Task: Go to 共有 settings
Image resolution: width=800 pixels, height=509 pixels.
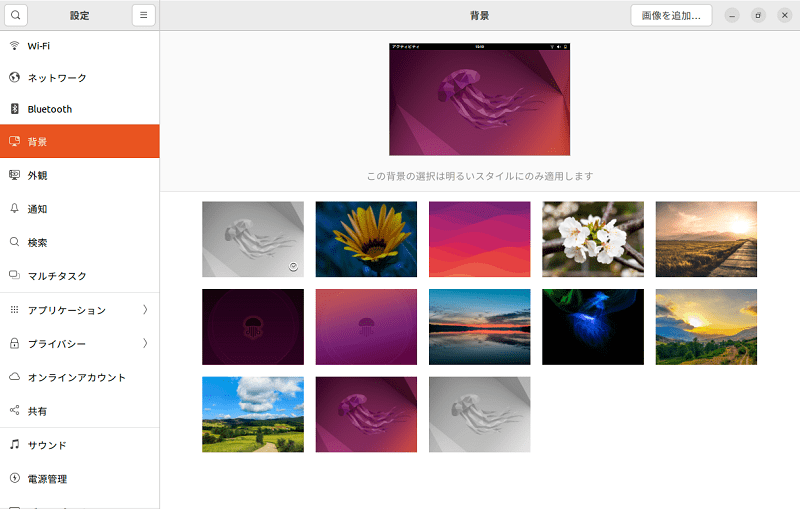Action: click(80, 411)
